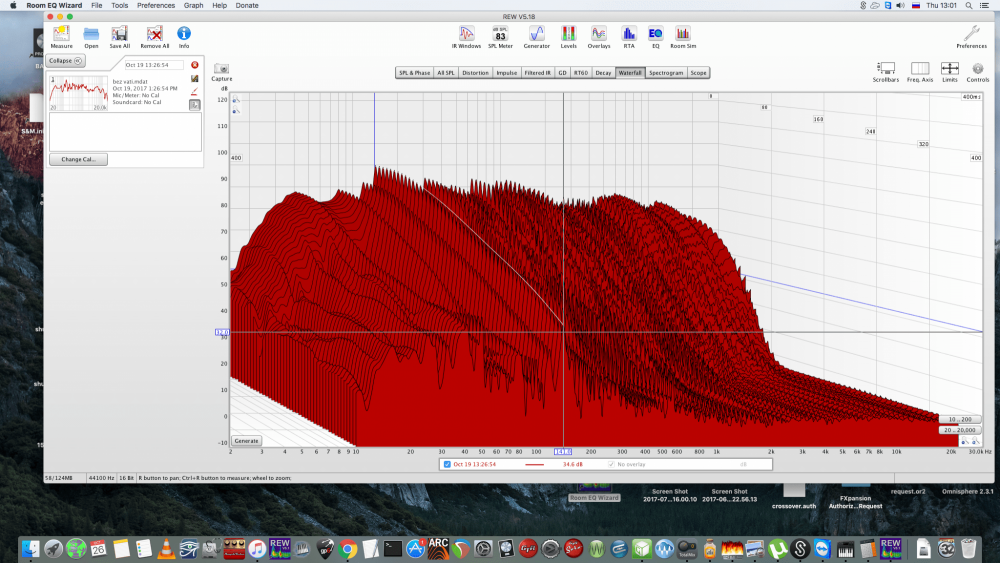Image resolution: width=1000 pixels, height=563 pixels.
Task: Click Remove All measurements icon
Action: (x=154, y=37)
